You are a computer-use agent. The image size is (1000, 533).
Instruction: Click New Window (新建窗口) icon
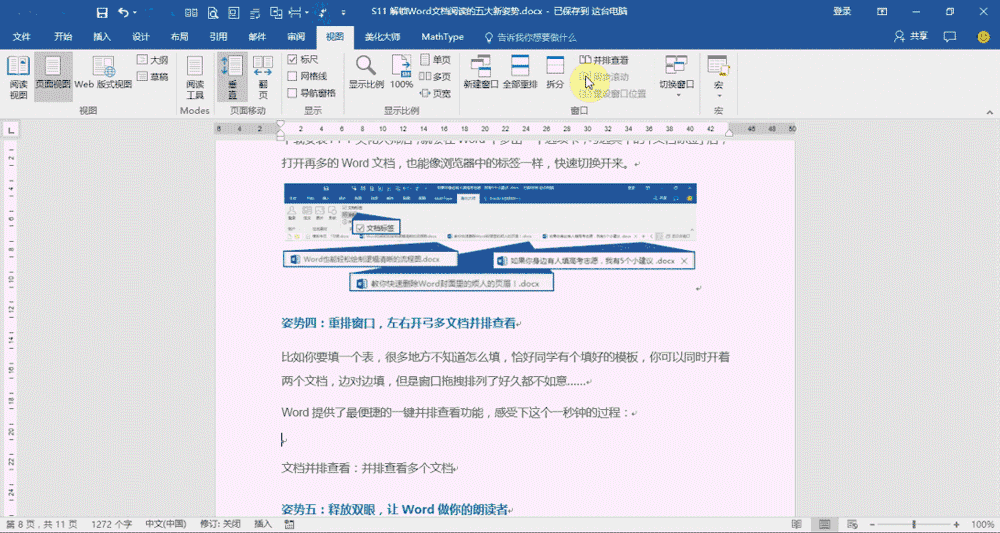(x=480, y=74)
